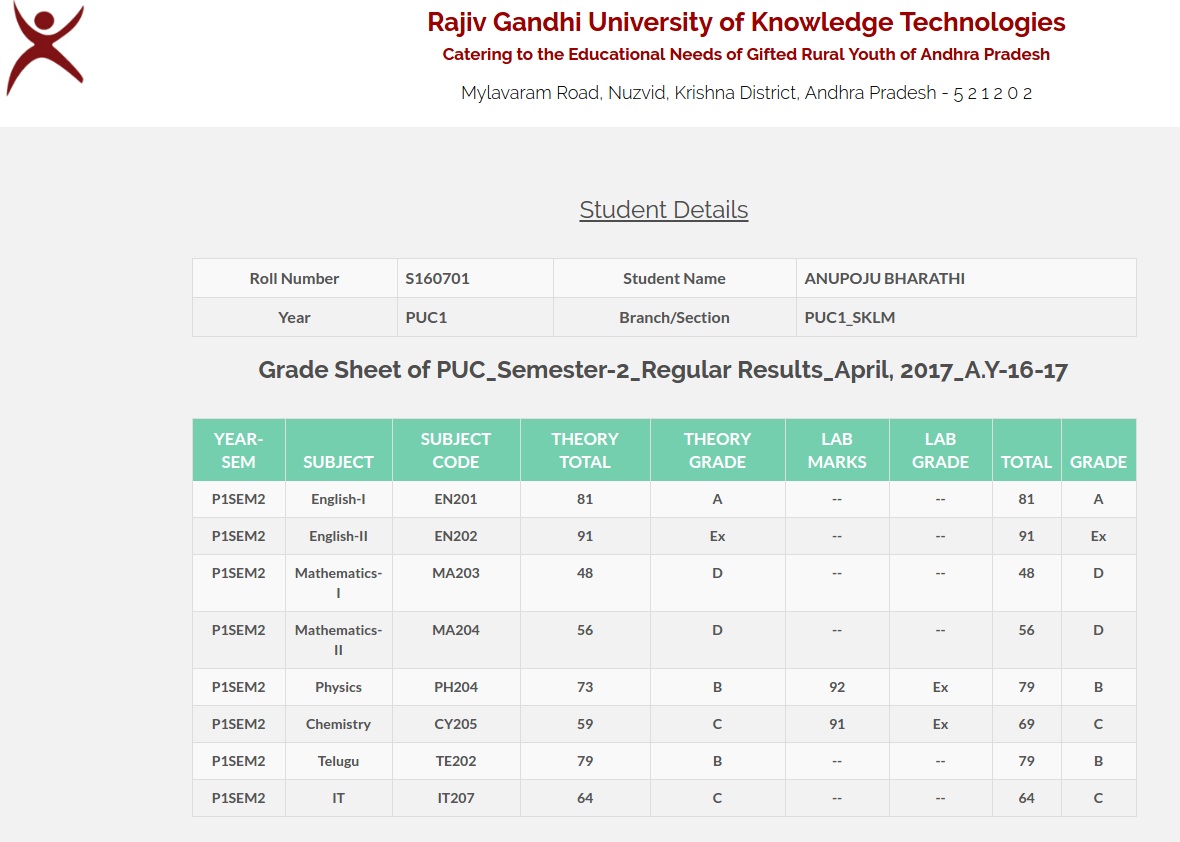Select subject code TE202

[456, 761]
